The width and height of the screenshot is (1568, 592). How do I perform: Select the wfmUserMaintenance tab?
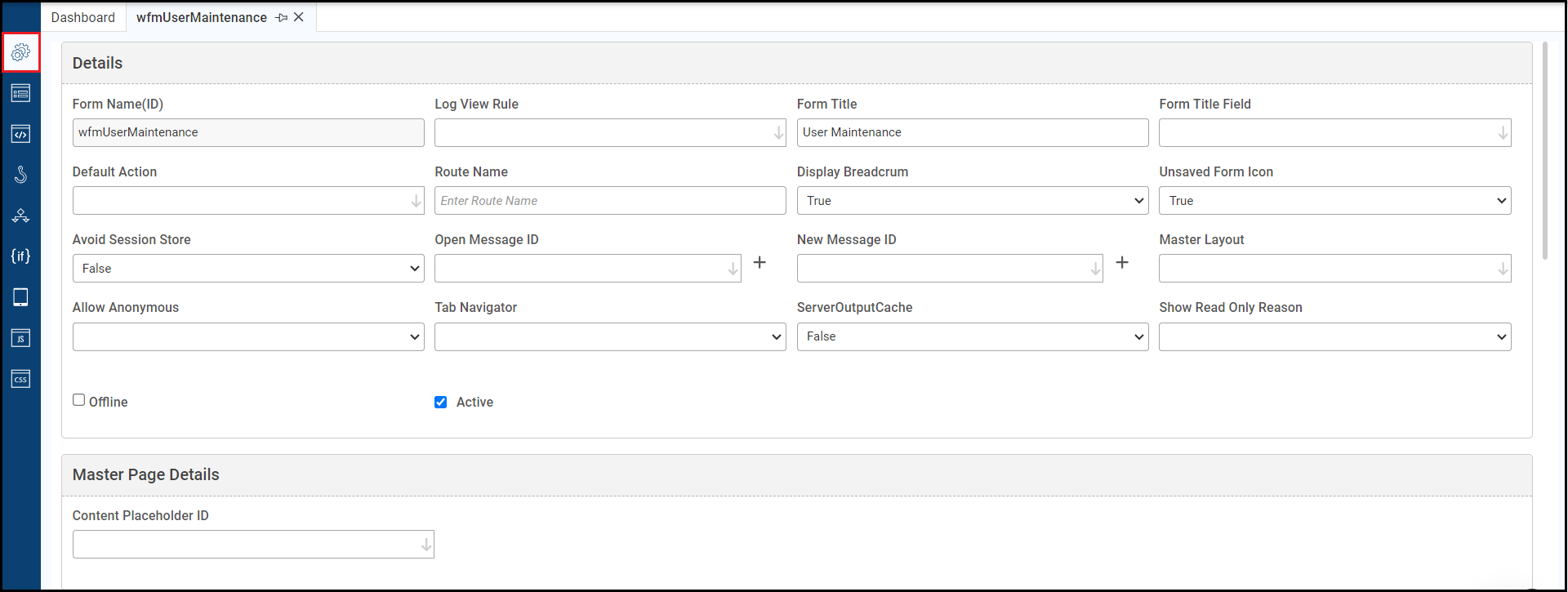[201, 17]
